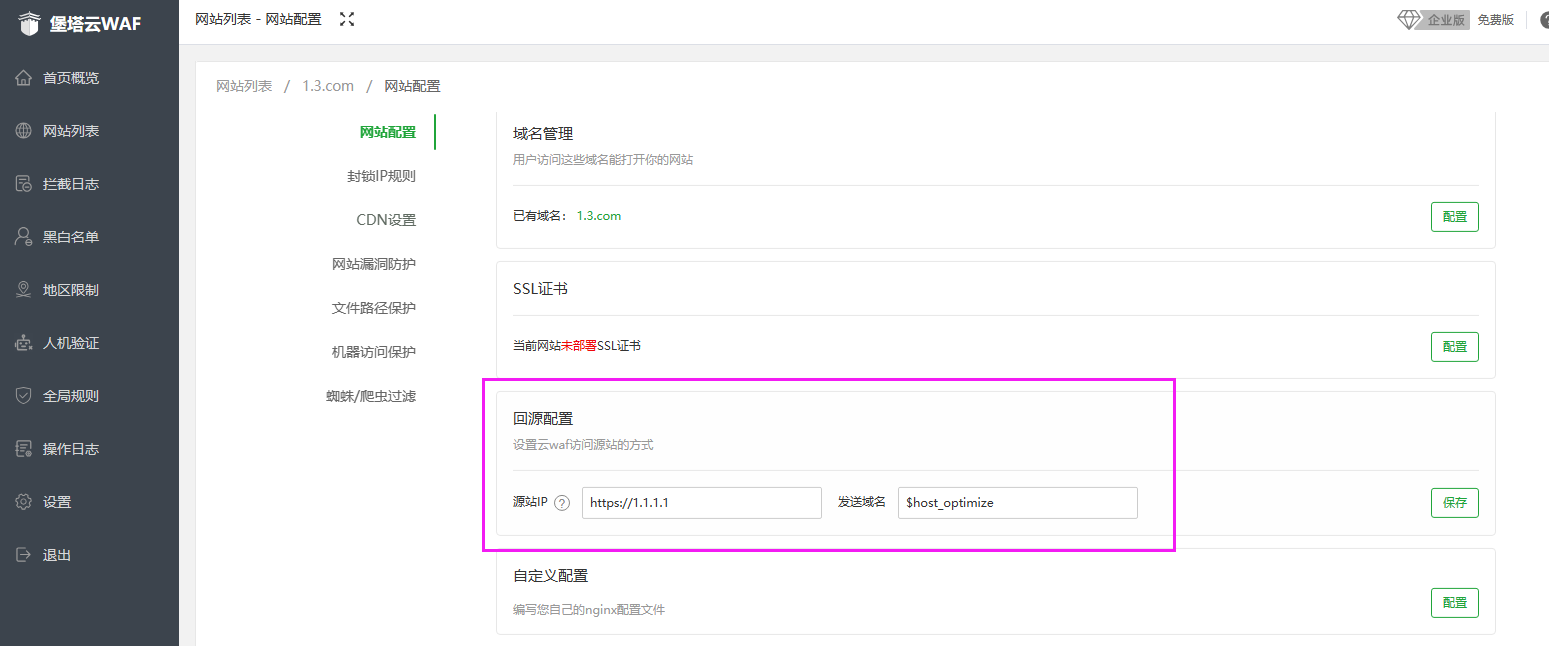This screenshot has height=646, width=1549.
Task: Click the region restriction pin icon
Action: (x=24, y=290)
